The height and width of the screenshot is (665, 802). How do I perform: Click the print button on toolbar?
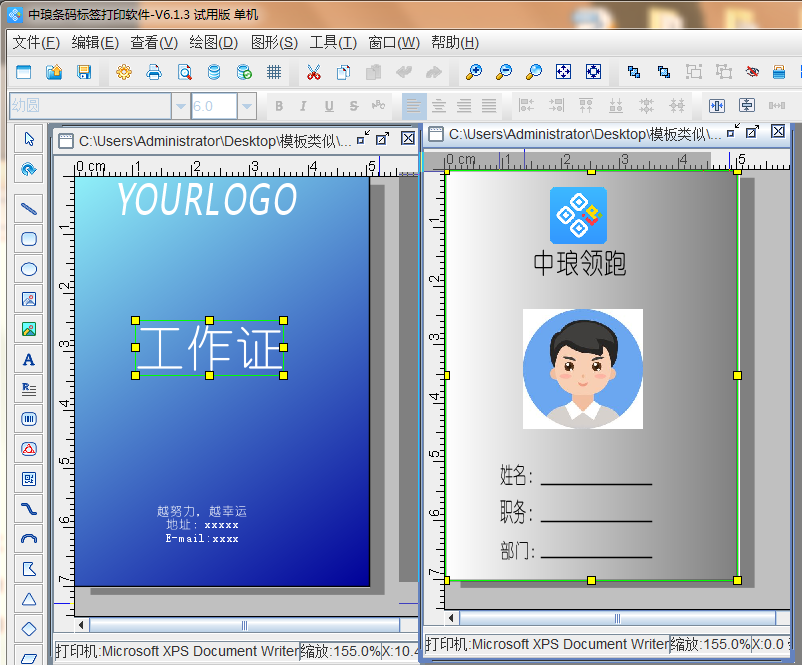click(155, 72)
